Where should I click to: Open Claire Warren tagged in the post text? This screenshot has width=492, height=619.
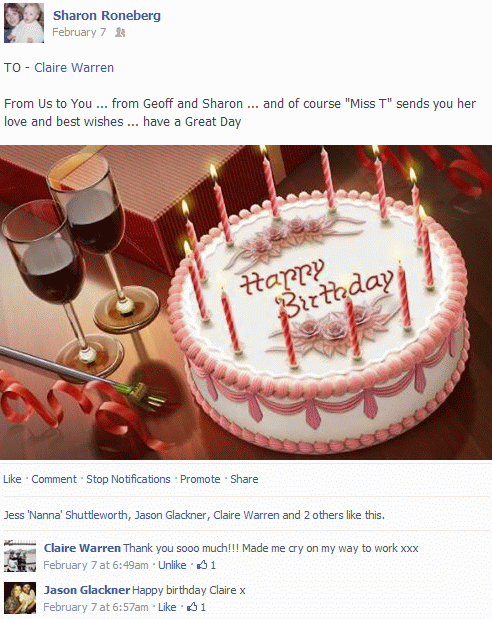pos(74,68)
